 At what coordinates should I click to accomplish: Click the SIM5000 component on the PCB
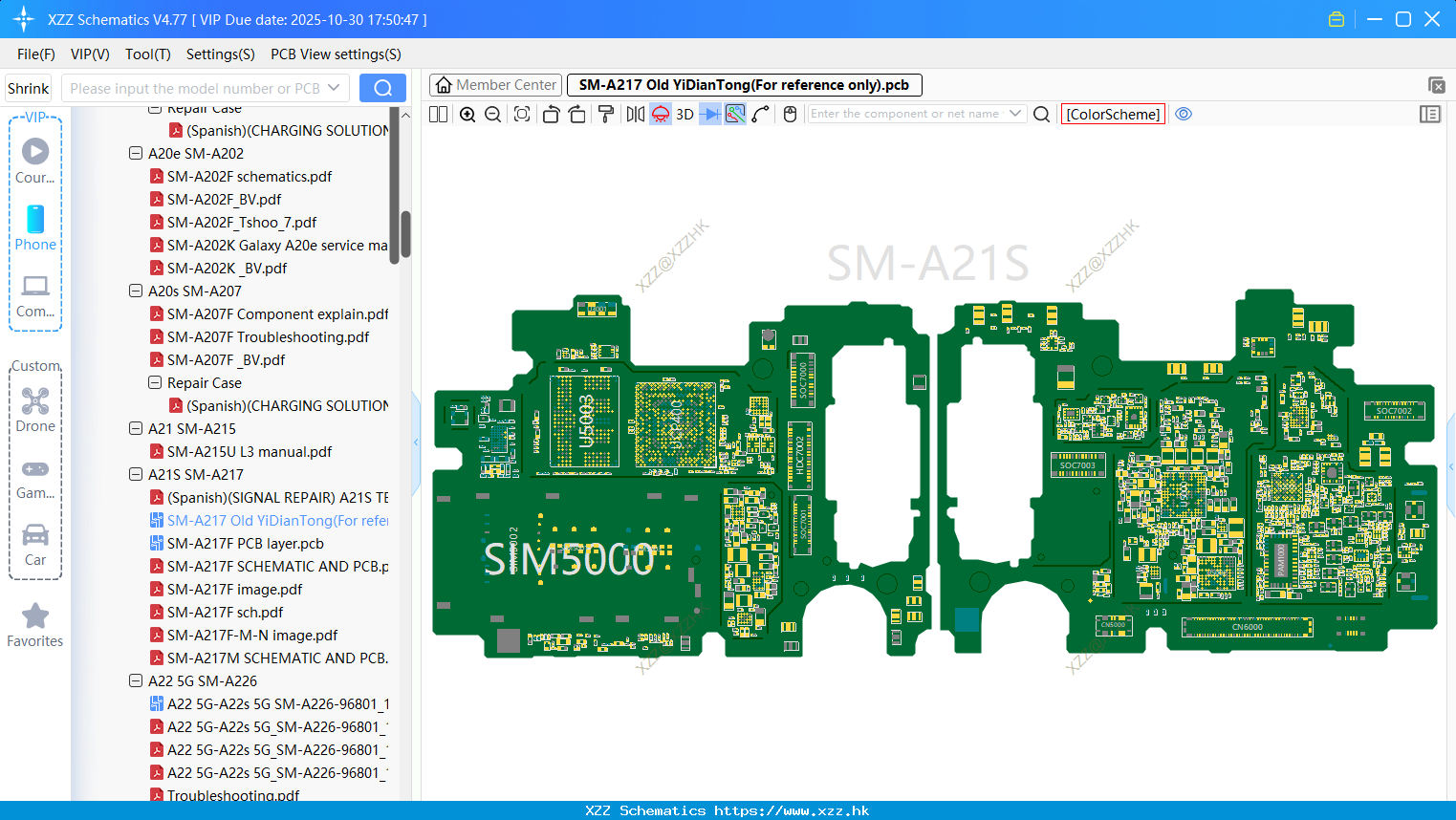coord(570,558)
